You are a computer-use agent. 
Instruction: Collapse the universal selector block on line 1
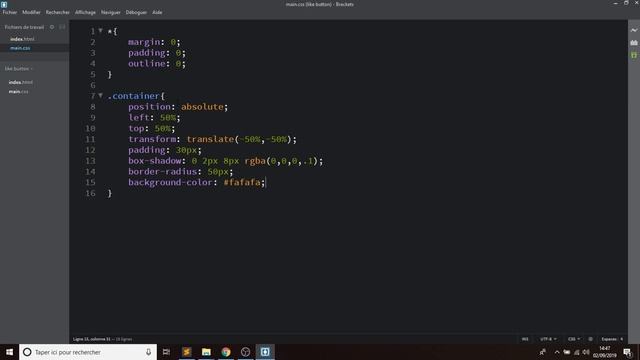pyautogui.click(x=100, y=31)
